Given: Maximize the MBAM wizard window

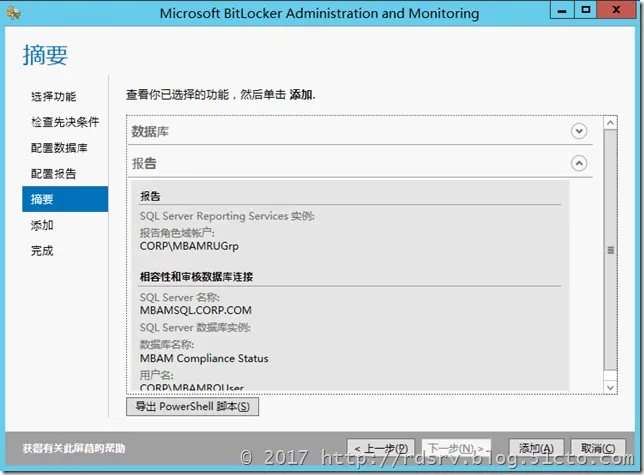Looking at the screenshot, I should coord(586,10).
